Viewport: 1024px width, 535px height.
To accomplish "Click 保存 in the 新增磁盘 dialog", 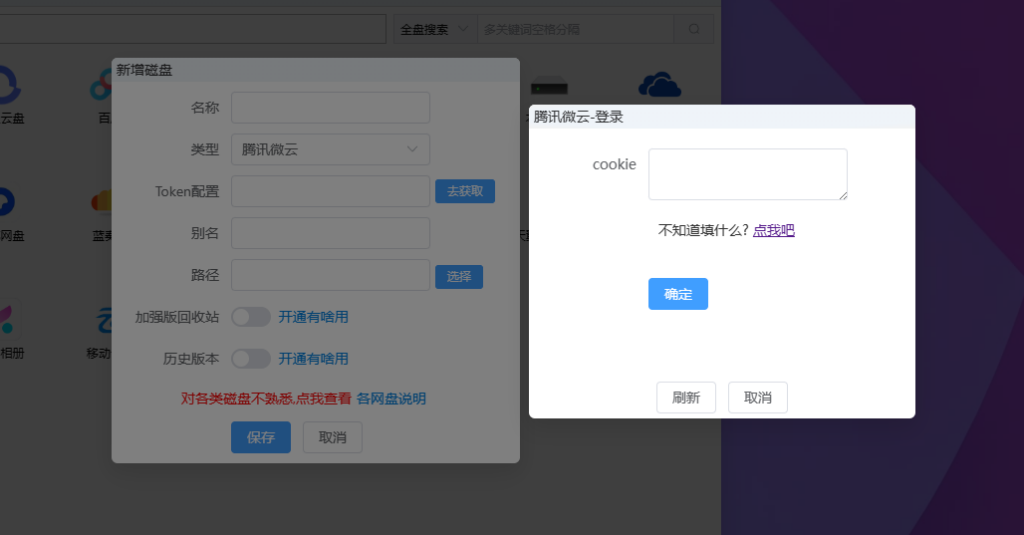I will coord(261,438).
